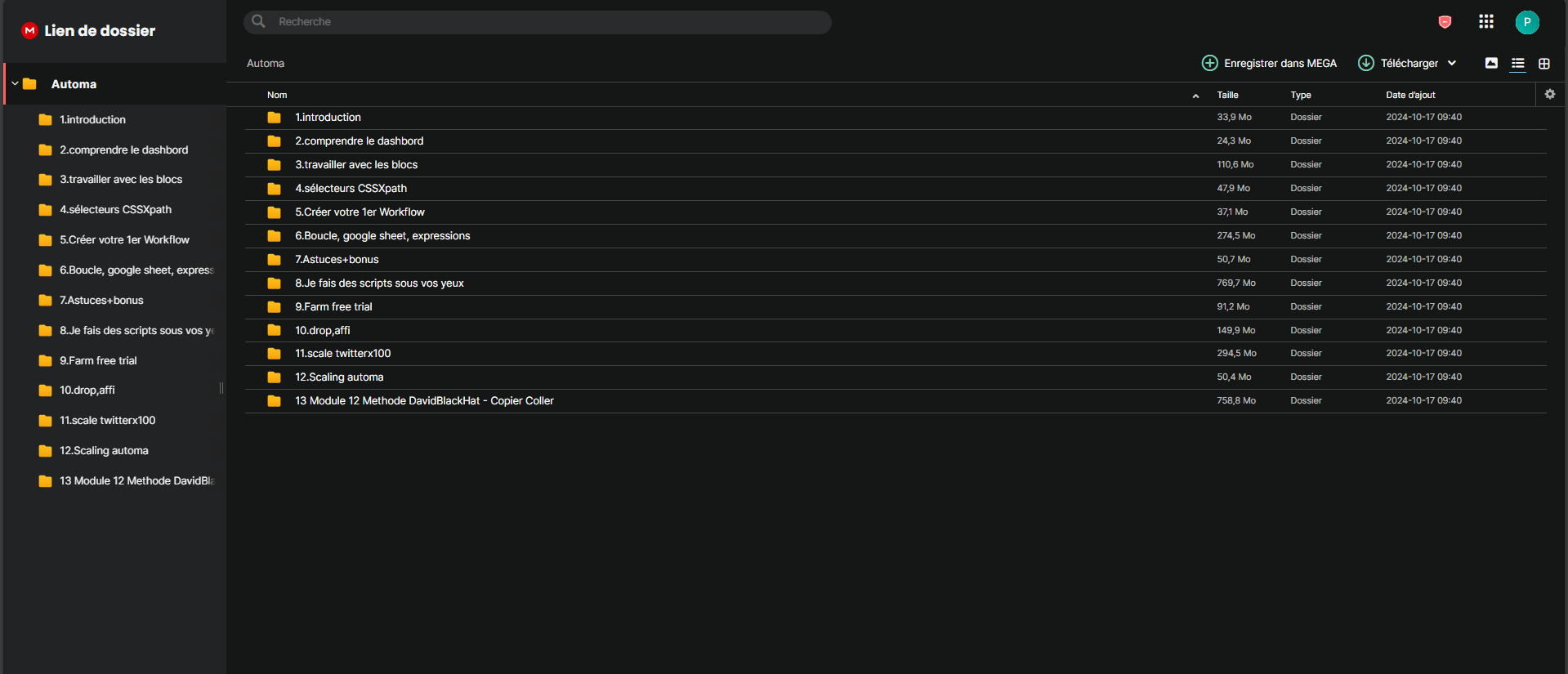Click the 769,7 Mo size value
This screenshot has width=1568, height=674.
(1236, 283)
